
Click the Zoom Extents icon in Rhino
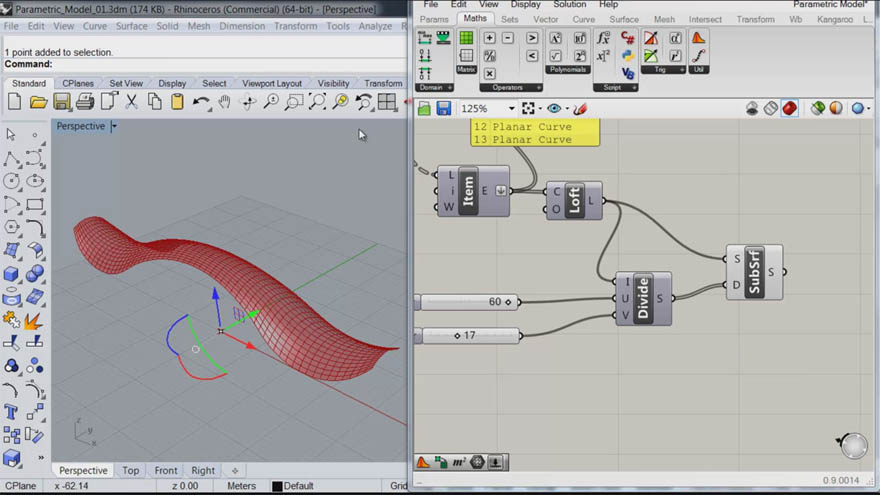[x=317, y=102]
